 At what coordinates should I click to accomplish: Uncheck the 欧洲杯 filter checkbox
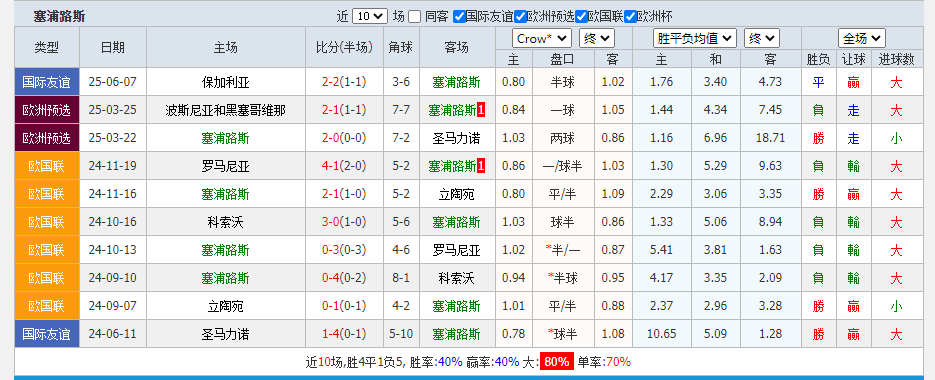[x=631, y=17]
